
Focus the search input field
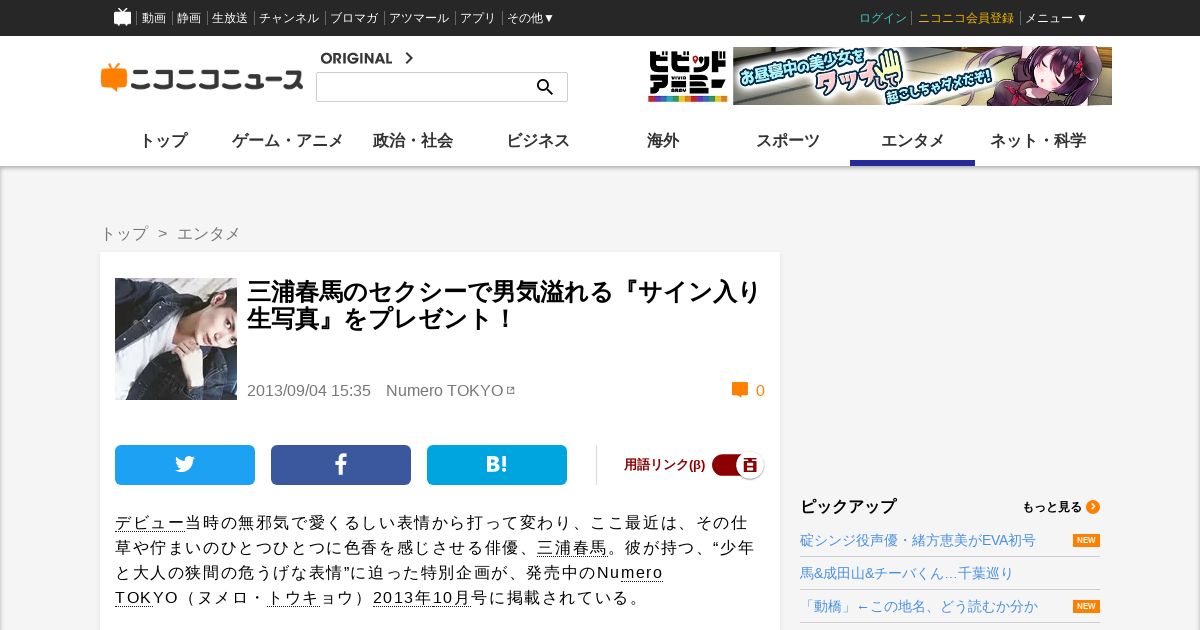[425, 87]
